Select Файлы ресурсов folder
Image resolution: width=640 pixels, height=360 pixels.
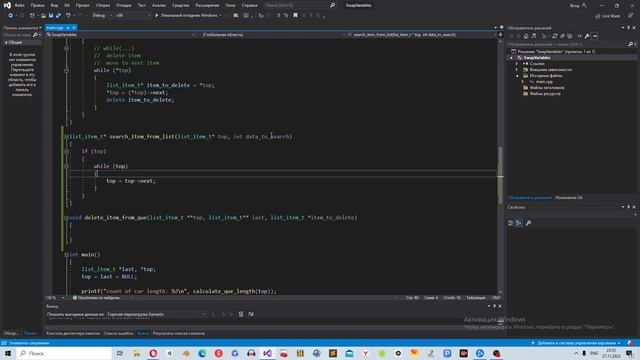[x=545, y=94]
